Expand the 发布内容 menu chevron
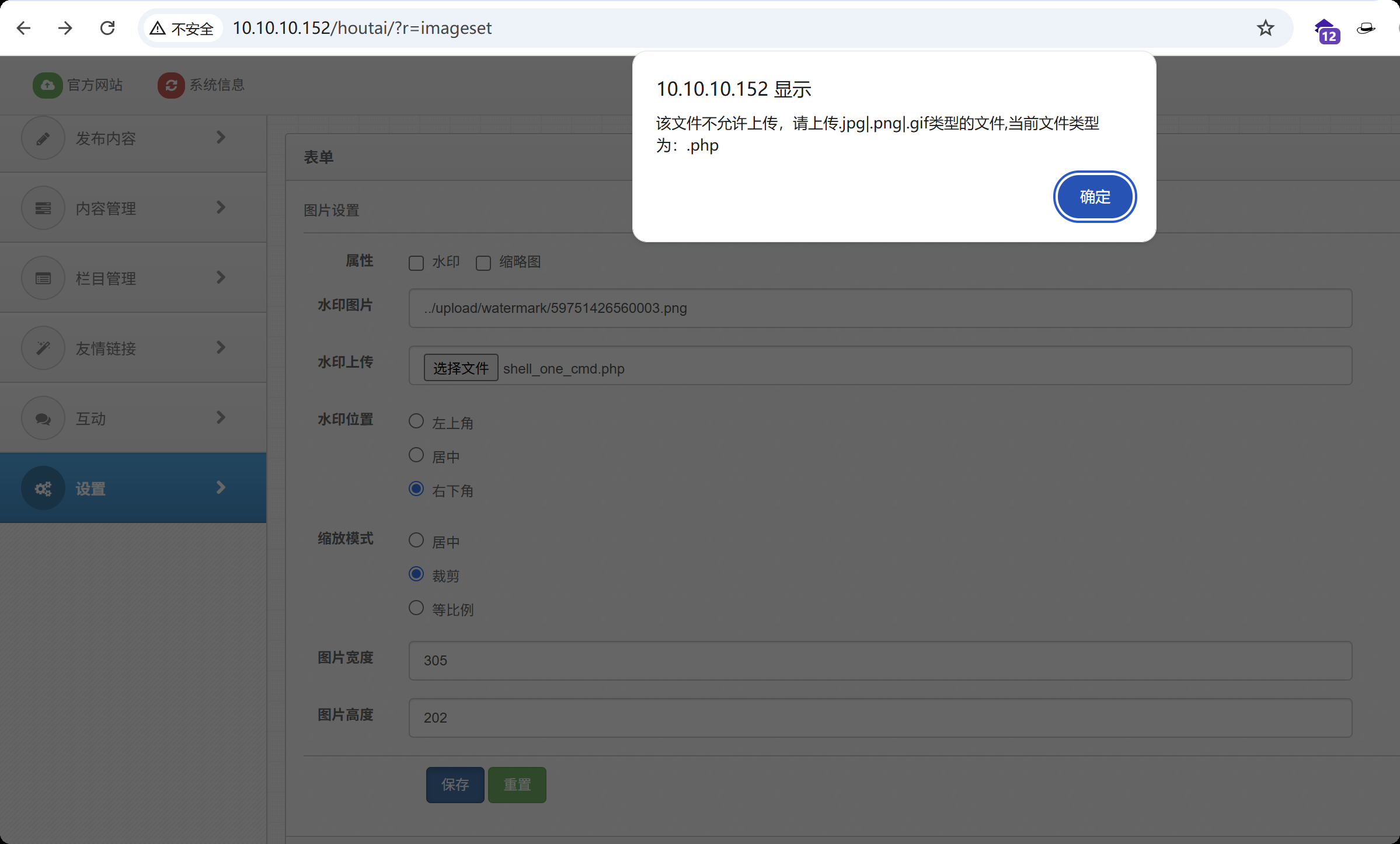The height and width of the screenshot is (844, 1400). pos(221,137)
